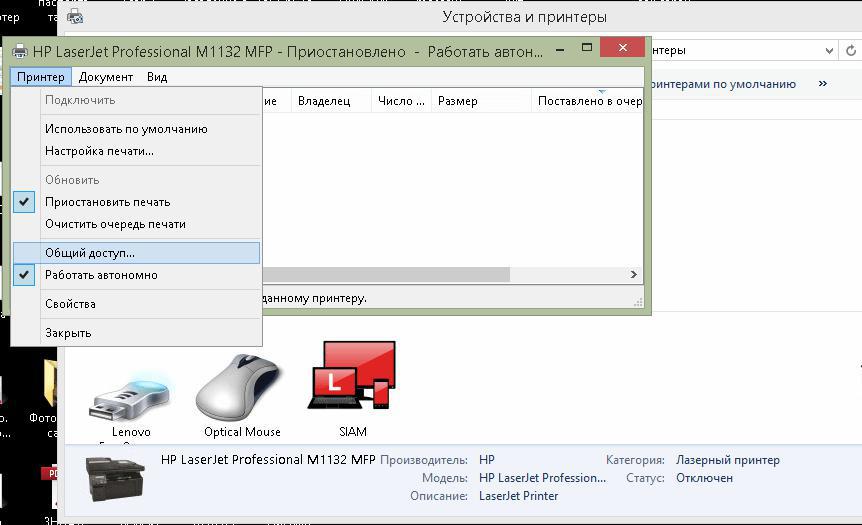Open the Вид menu

coord(157,77)
